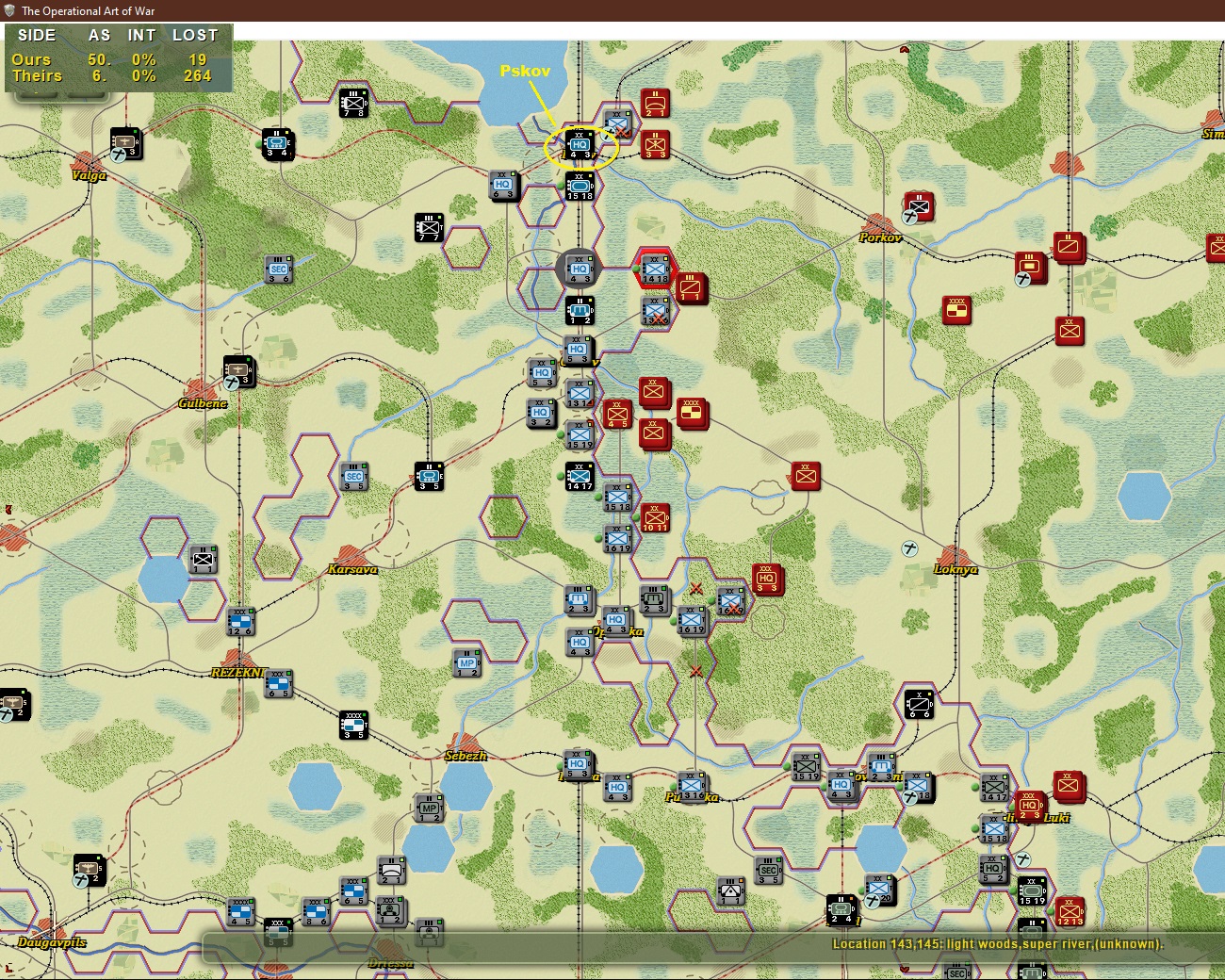Select the air unit counter beside Gulbene
Screen dimensions: 1225x980
coord(238,371)
